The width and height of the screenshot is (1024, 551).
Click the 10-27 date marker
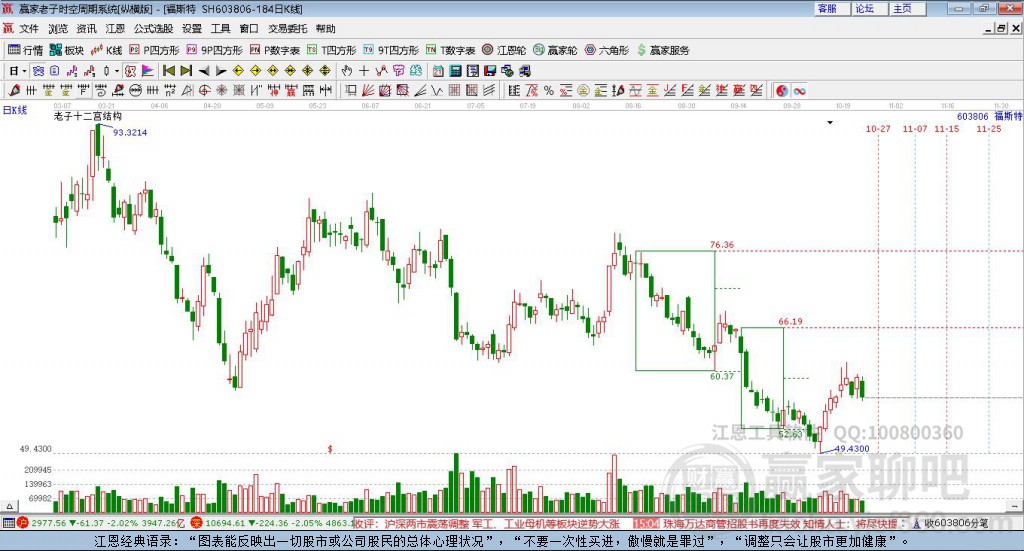pos(878,129)
